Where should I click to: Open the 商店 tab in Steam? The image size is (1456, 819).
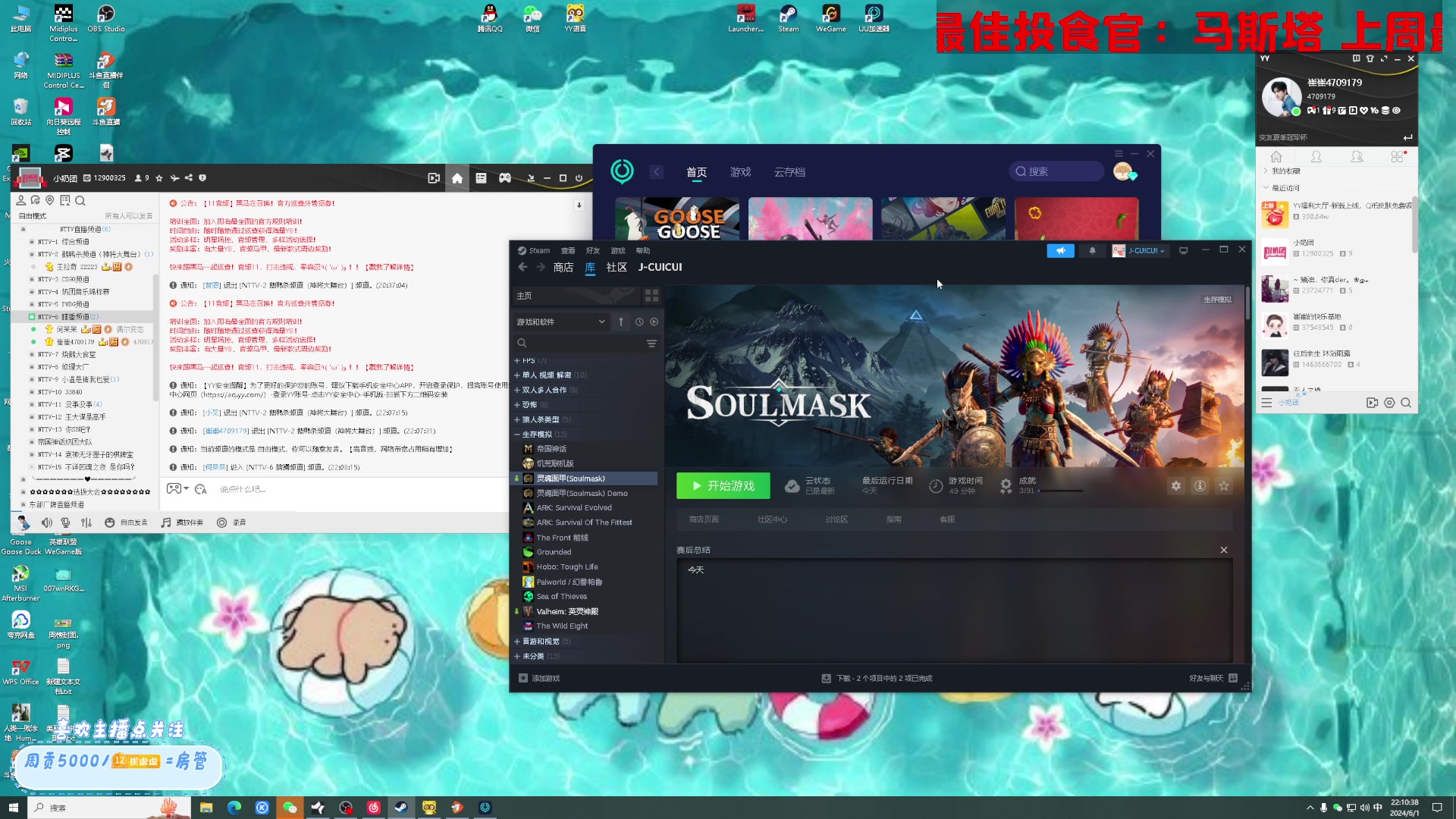(563, 267)
